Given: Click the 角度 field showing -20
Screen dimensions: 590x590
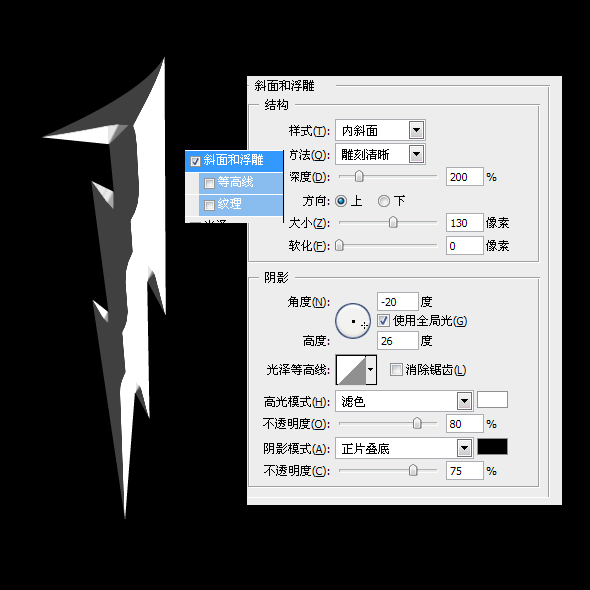Looking at the screenshot, I should pyautogui.click(x=398, y=302).
